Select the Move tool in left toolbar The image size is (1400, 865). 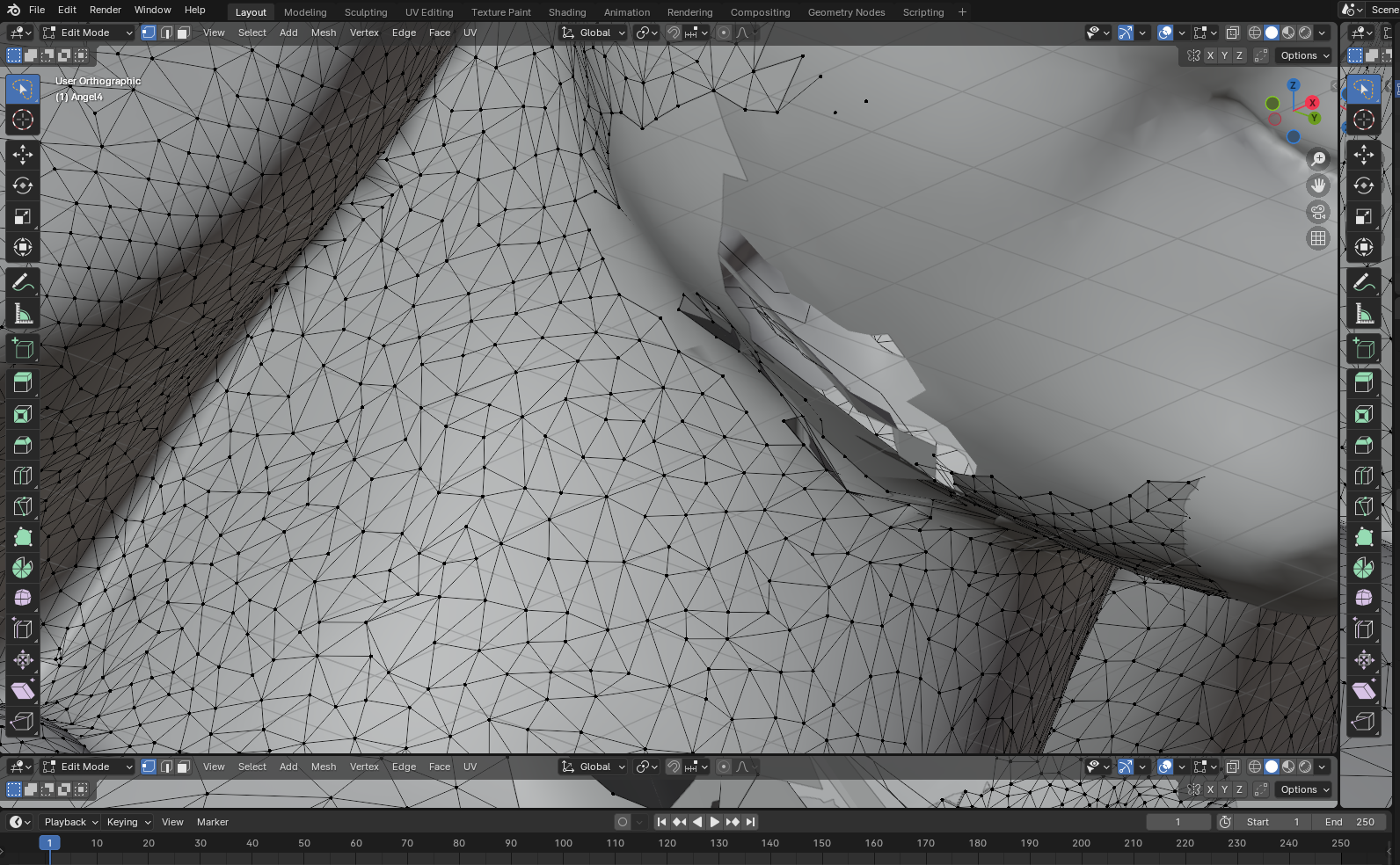tap(23, 155)
